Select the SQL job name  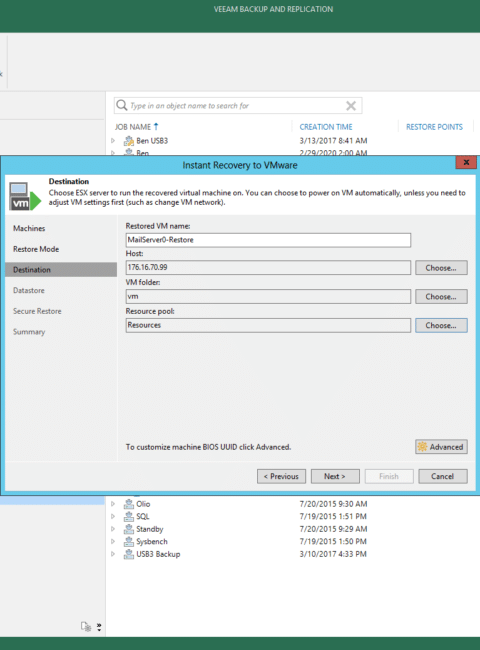coord(143,517)
